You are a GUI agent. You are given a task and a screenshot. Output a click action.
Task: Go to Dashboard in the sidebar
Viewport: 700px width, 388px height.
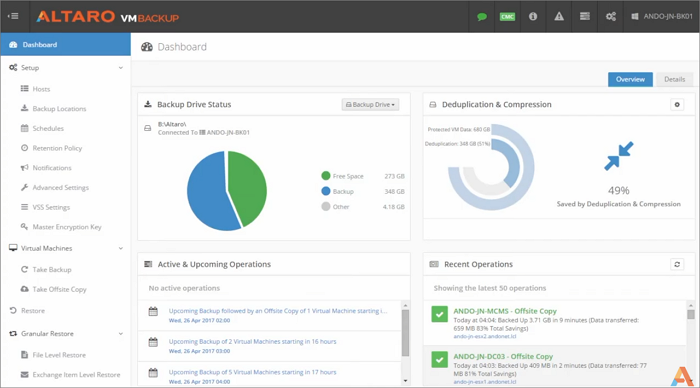66,44
